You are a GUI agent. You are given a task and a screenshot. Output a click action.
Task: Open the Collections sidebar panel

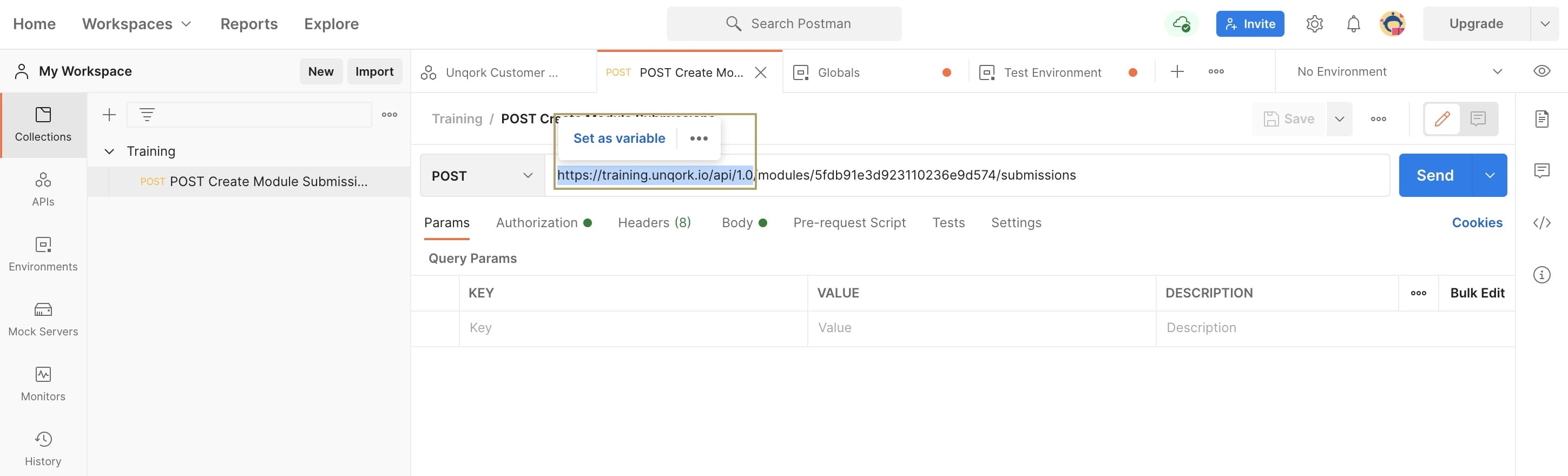pyautogui.click(x=43, y=125)
